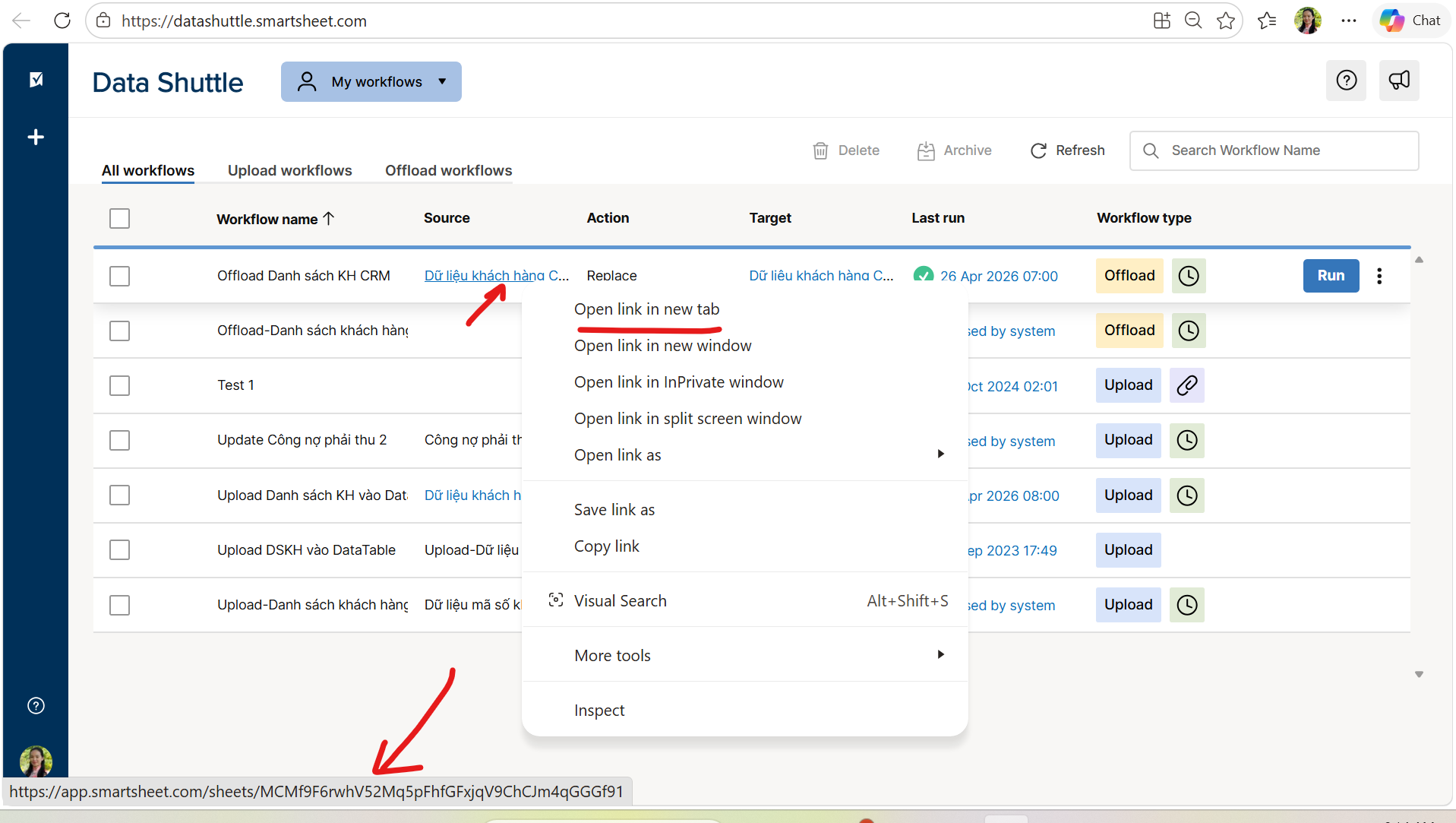The image size is (1456, 823).
Task: Open last run 26 Apr 2026 07:00 link
Action: 998,276
